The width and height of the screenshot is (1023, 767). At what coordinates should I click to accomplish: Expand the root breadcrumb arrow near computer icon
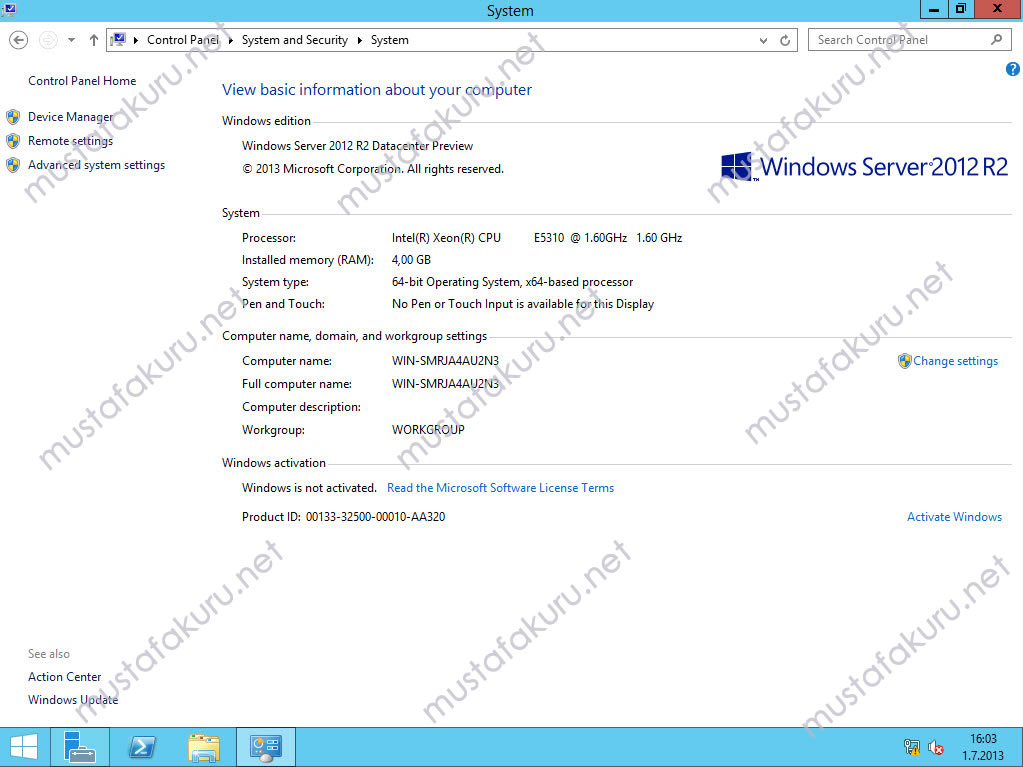[136, 40]
